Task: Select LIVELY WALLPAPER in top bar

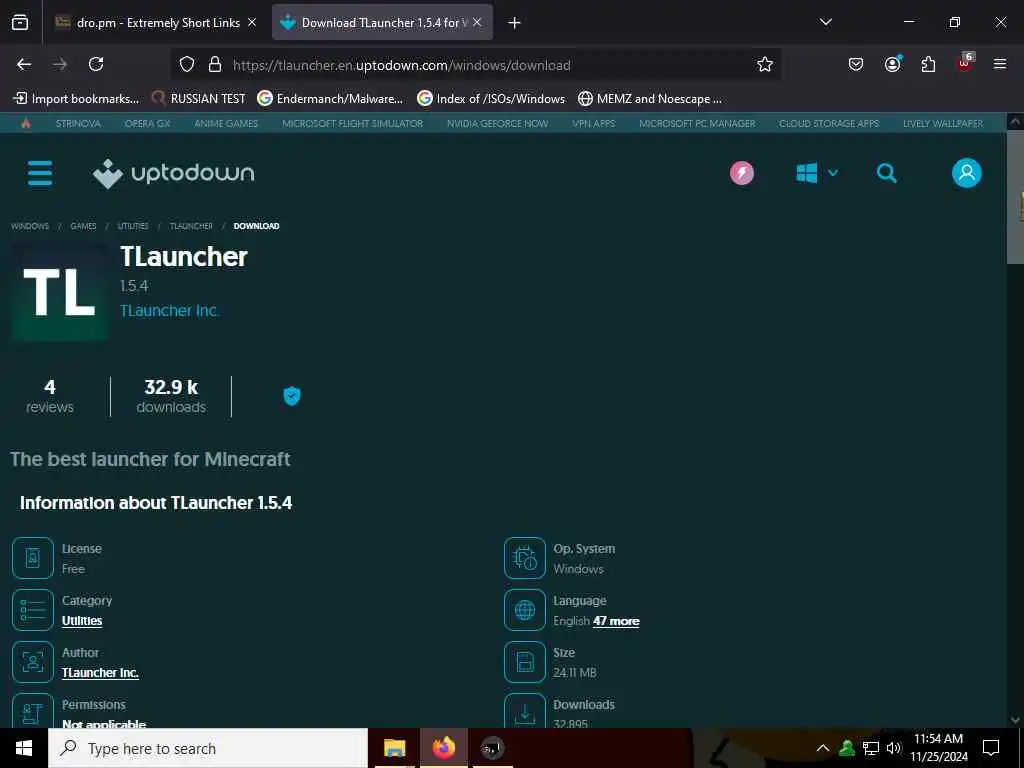Action: [943, 123]
